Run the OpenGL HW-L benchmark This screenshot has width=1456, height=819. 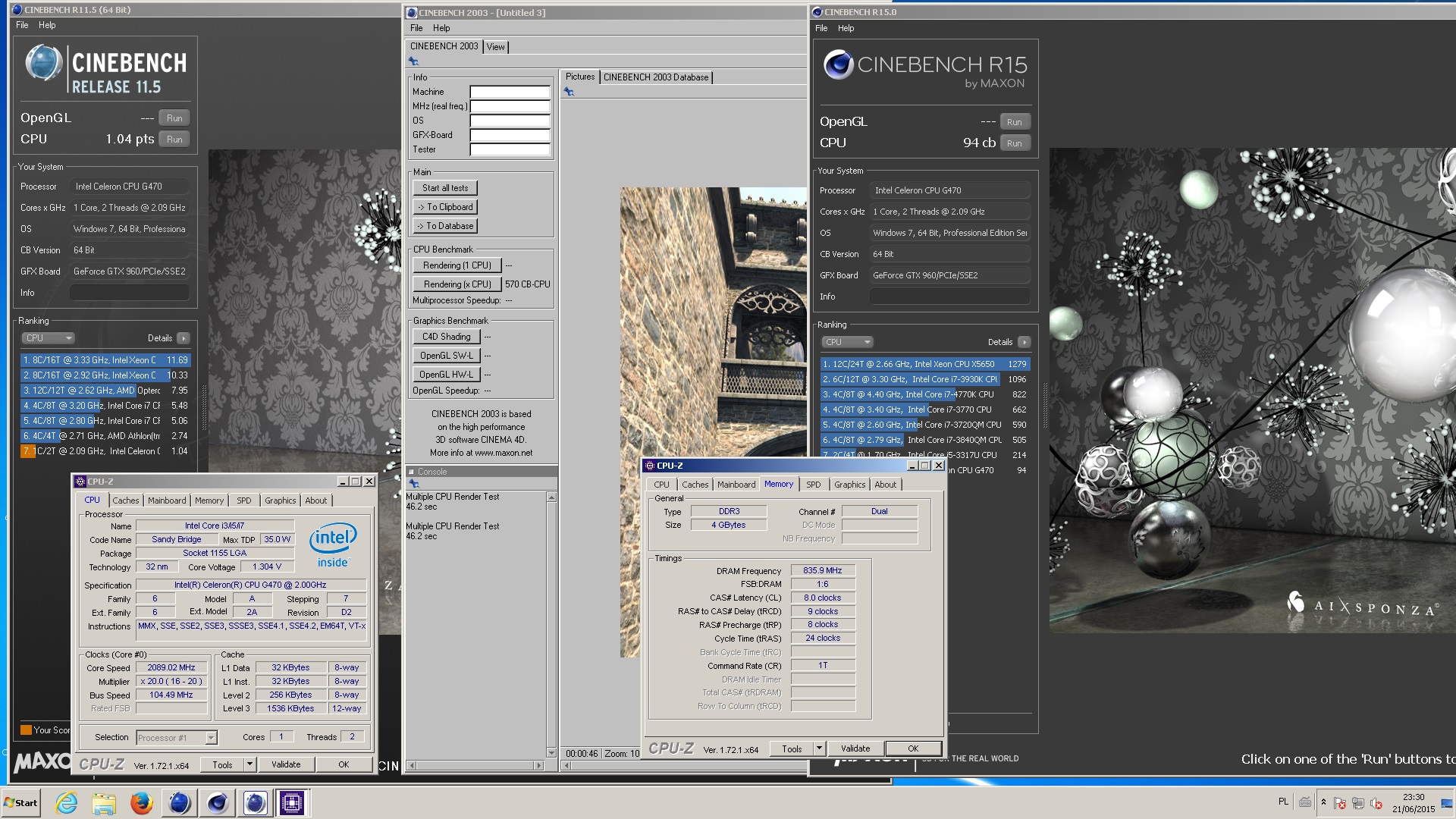click(446, 375)
